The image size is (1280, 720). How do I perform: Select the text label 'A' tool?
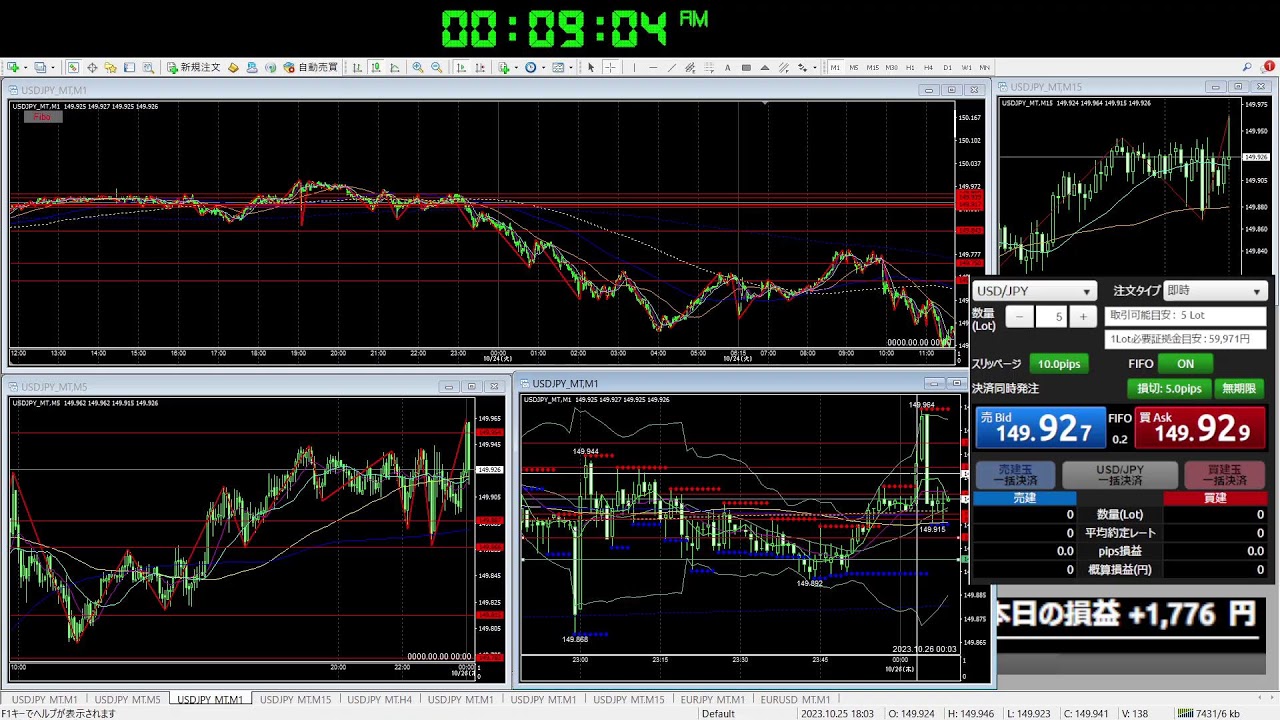[727, 68]
